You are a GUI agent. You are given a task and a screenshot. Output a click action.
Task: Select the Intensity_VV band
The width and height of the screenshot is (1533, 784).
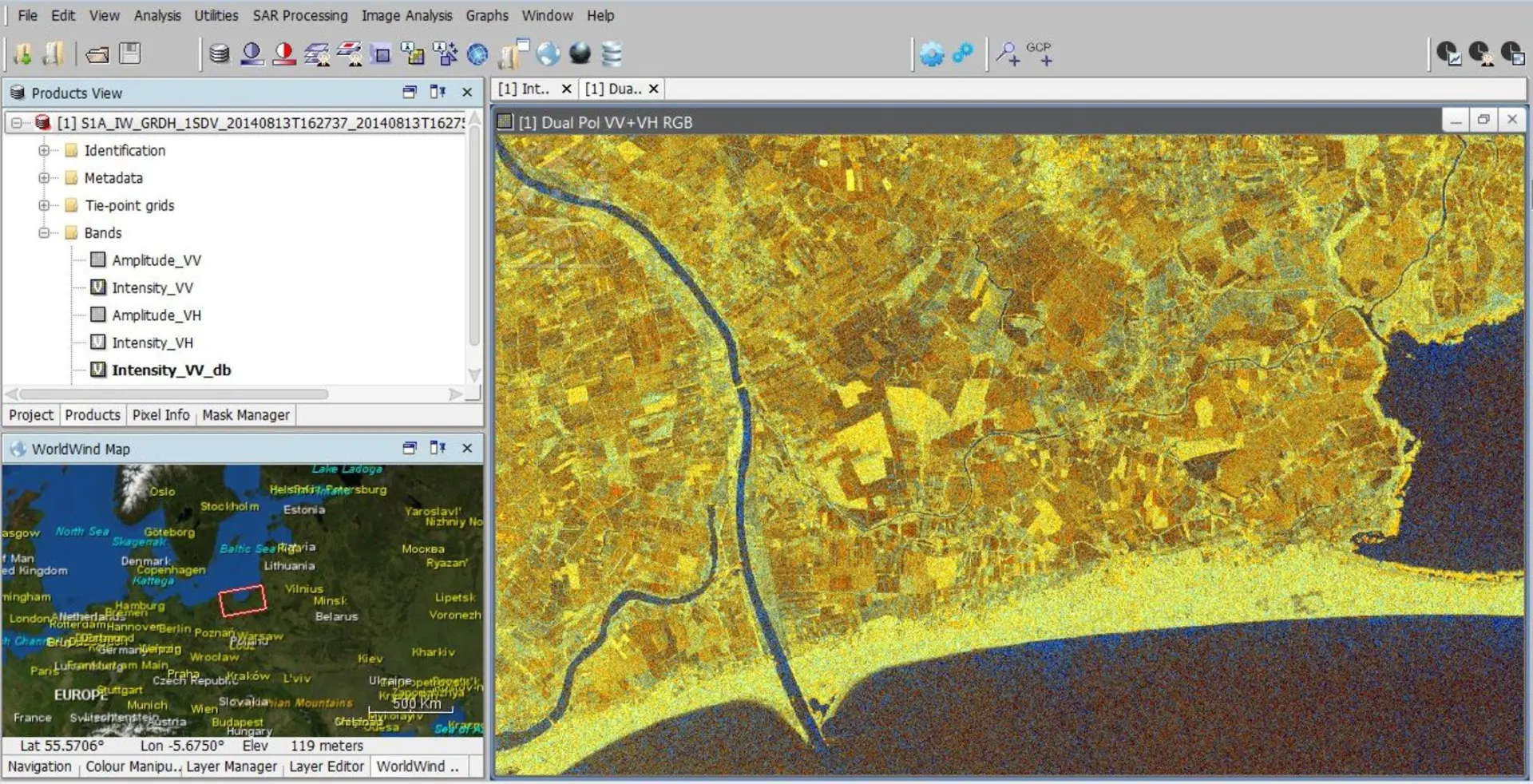(153, 287)
